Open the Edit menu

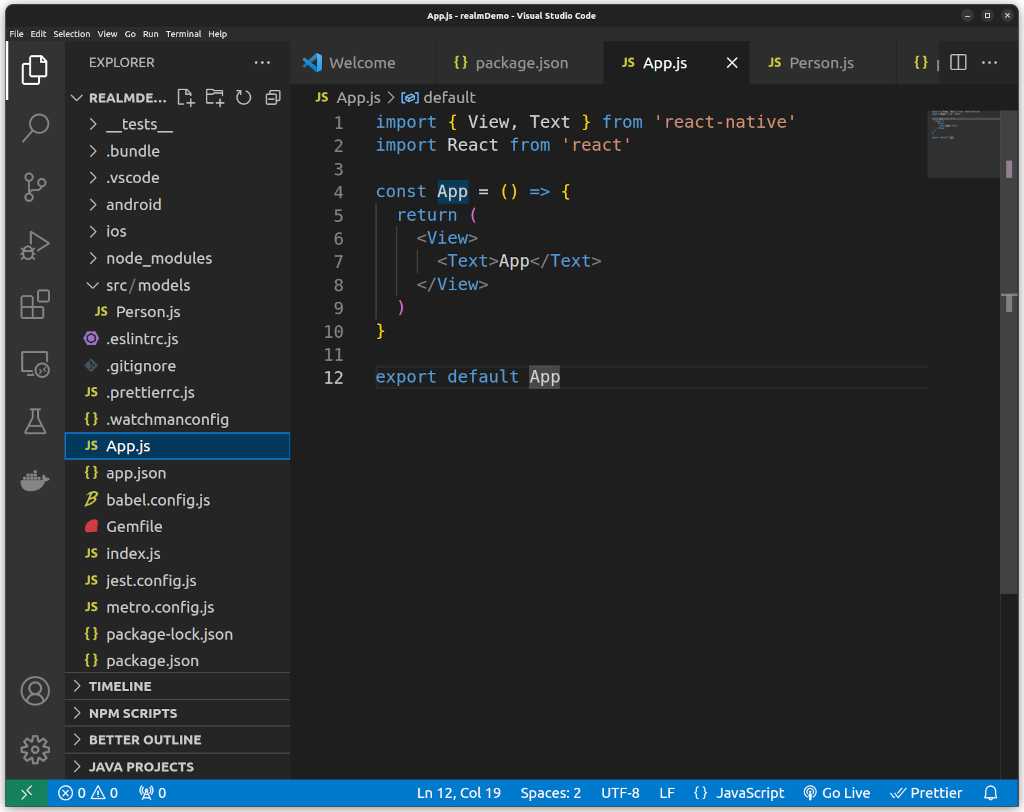pos(39,34)
